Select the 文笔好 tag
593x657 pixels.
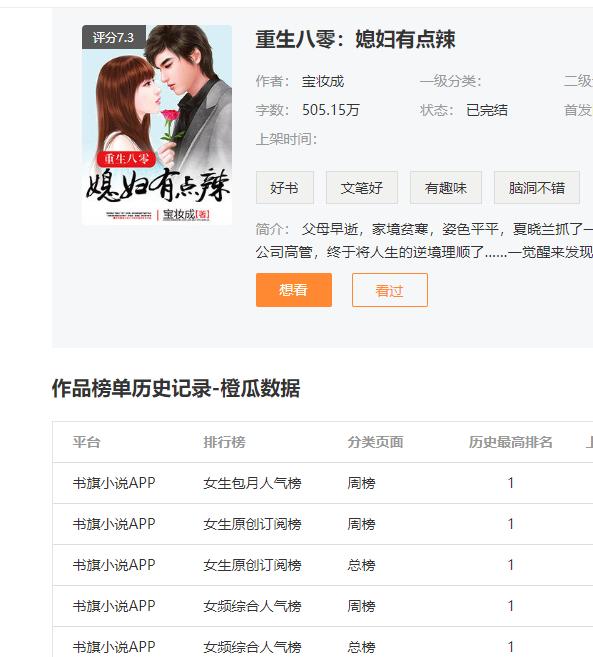[362, 187]
